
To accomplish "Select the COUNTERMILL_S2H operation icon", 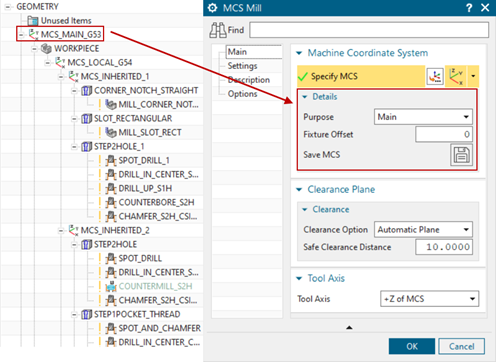I will [111, 286].
